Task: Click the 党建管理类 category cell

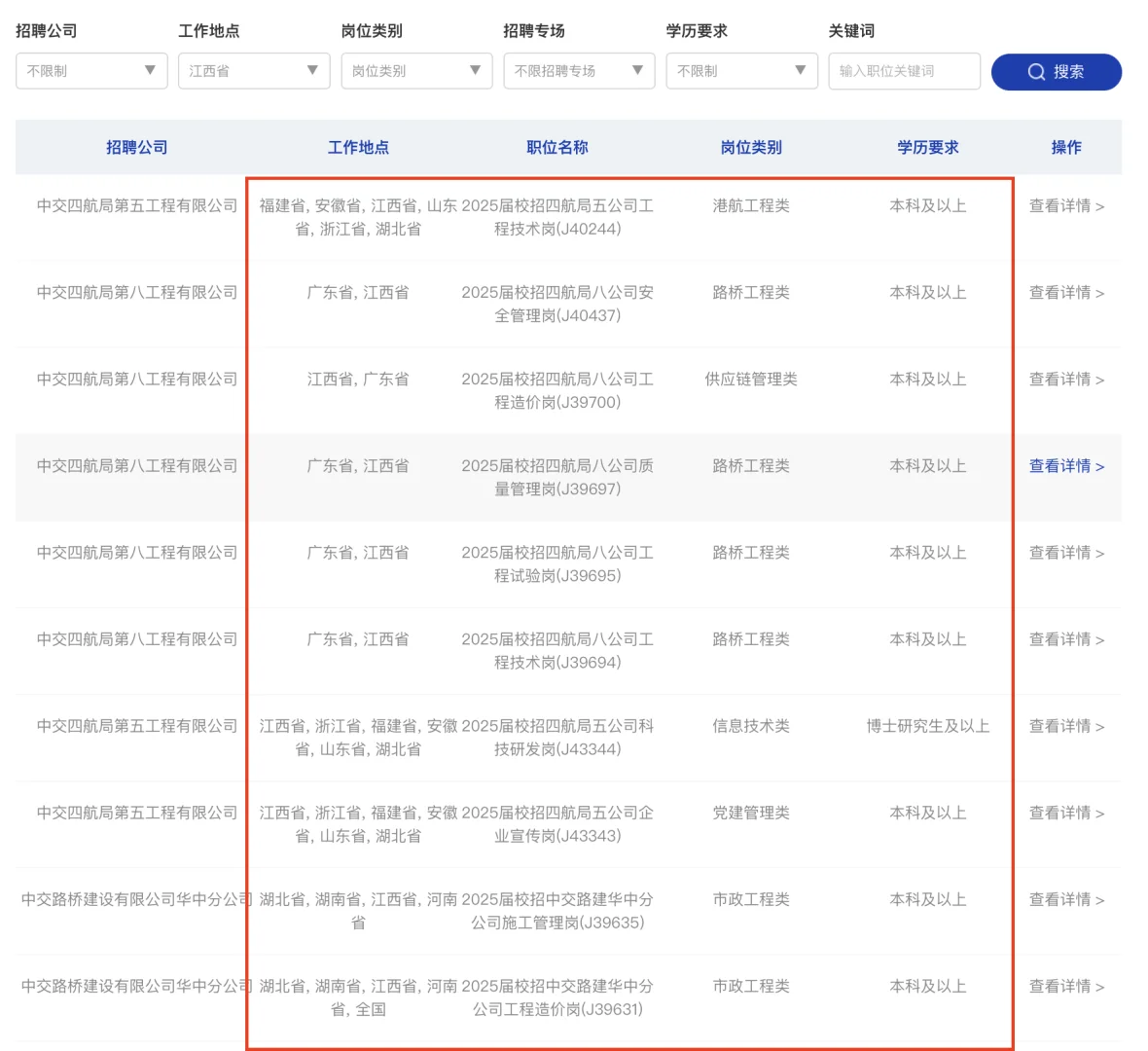Action: [x=751, y=813]
